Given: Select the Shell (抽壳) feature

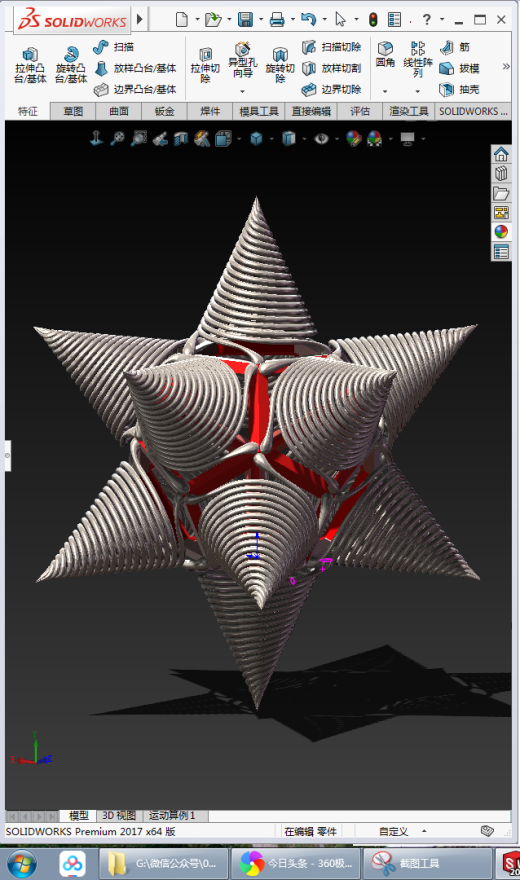Looking at the screenshot, I should click(x=459, y=89).
